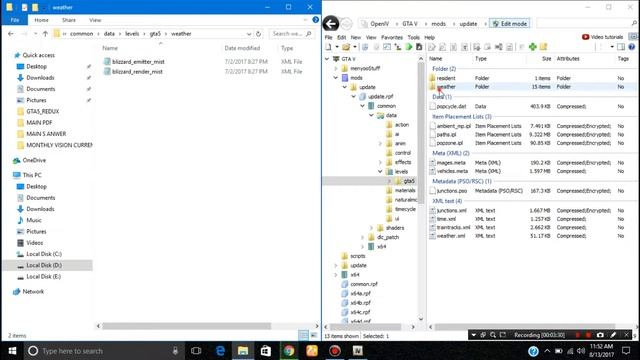
Task: Click the levels breadcrumb in File Explorer
Action: pos(132,34)
